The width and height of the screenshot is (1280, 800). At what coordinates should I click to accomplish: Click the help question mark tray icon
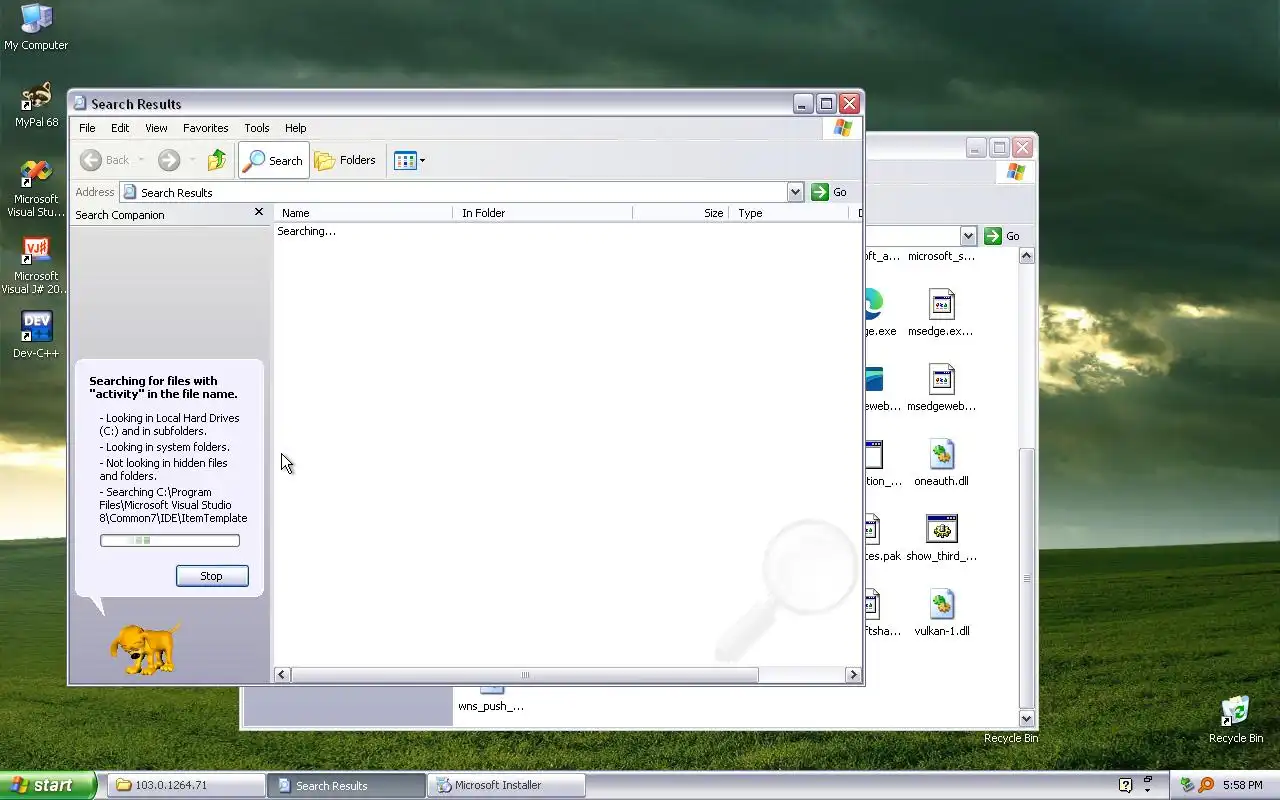1125,785
